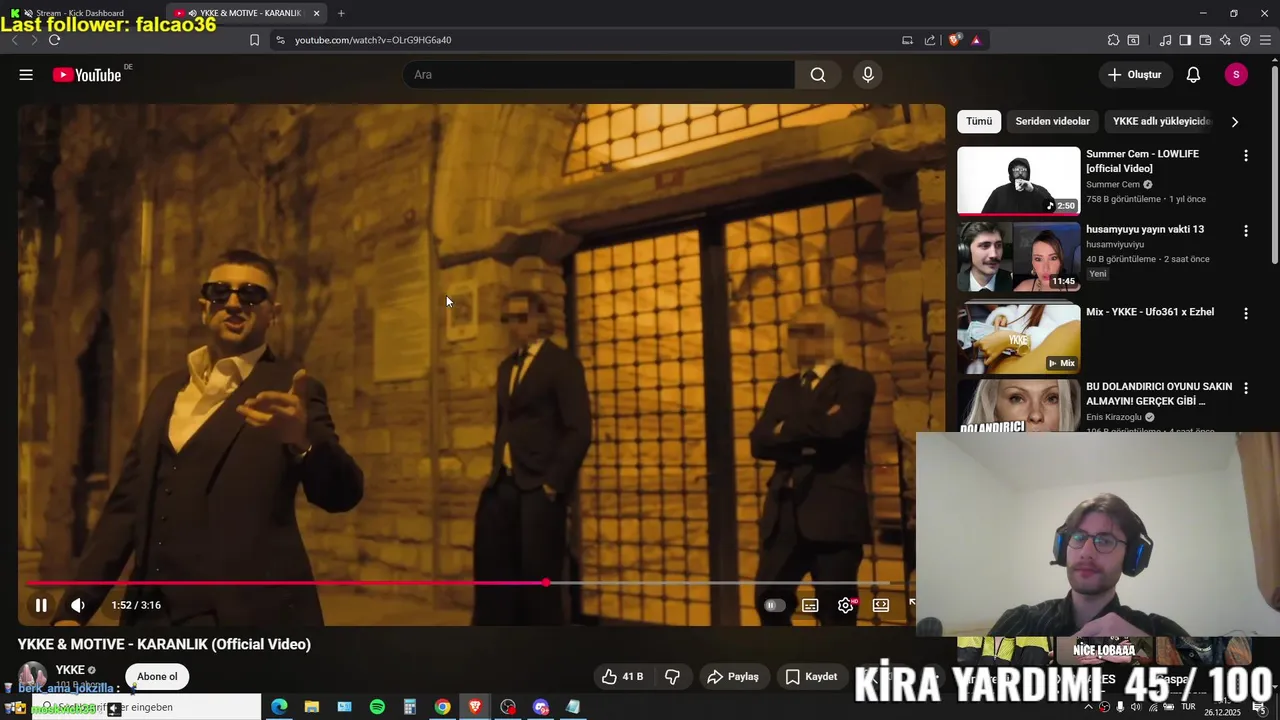Screen dimensions: 1280x720
Task: Open the husamyuyuviyu channel name
Action: coord(1115,244)
